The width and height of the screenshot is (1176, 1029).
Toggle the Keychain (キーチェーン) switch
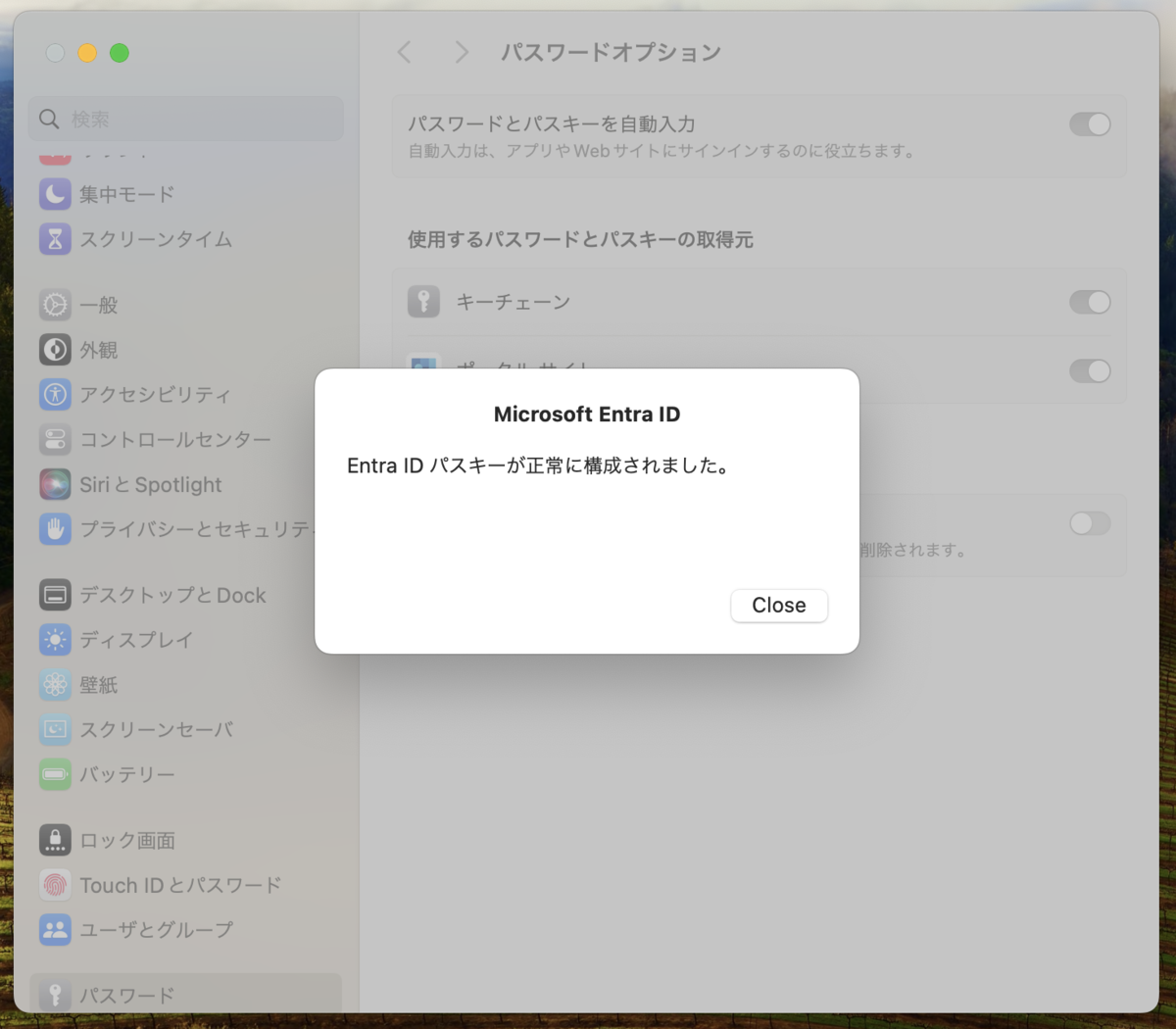[1090, 302]
